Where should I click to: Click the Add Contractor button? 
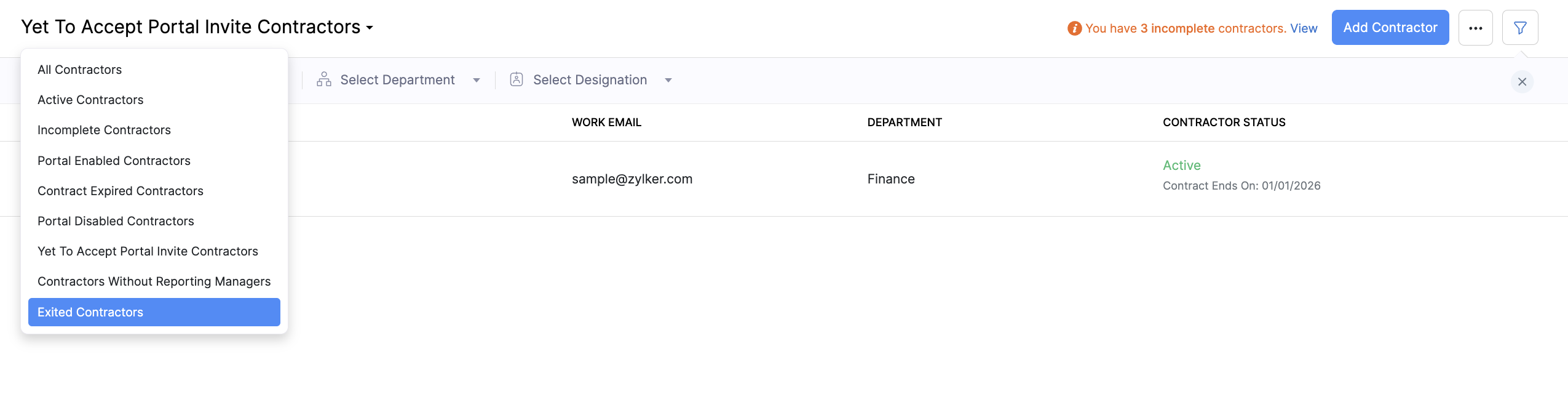[x=1390, y=28]
